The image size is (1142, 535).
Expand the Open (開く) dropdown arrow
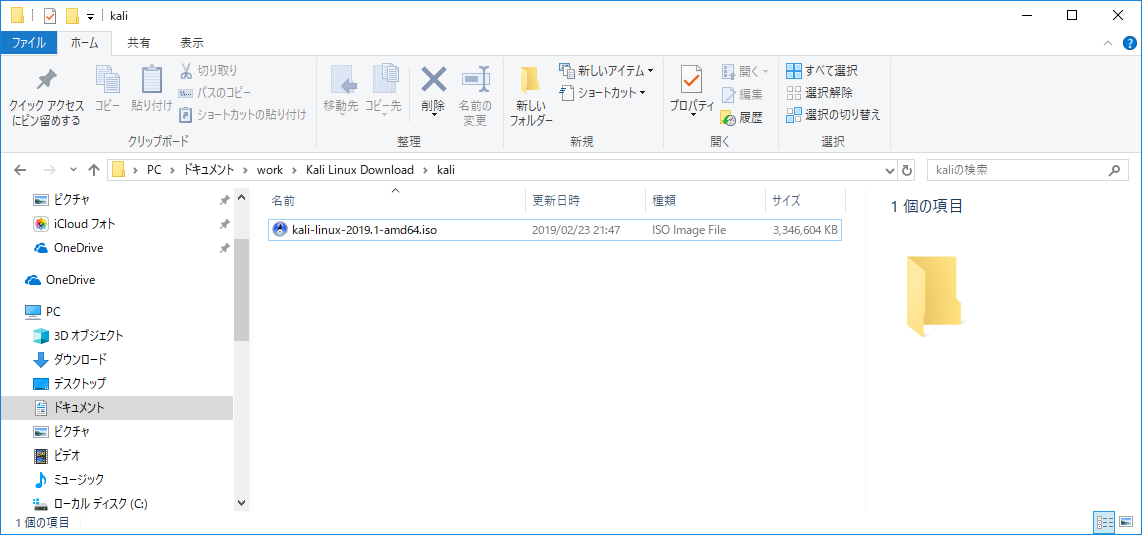[765, 71]
